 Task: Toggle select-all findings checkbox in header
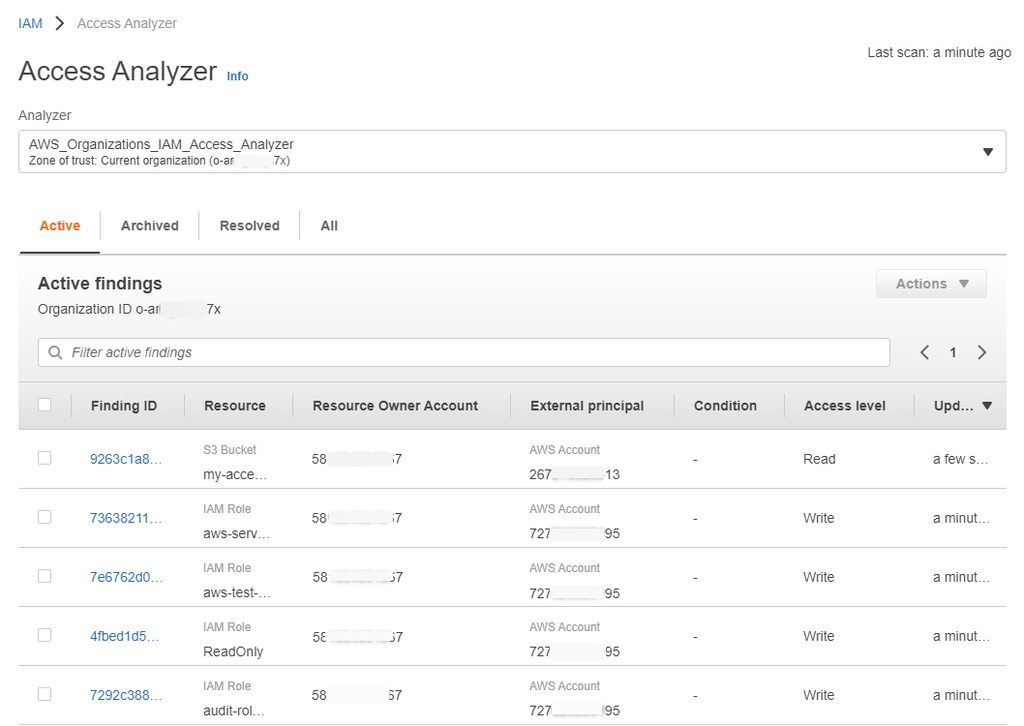tap(44, 405)
